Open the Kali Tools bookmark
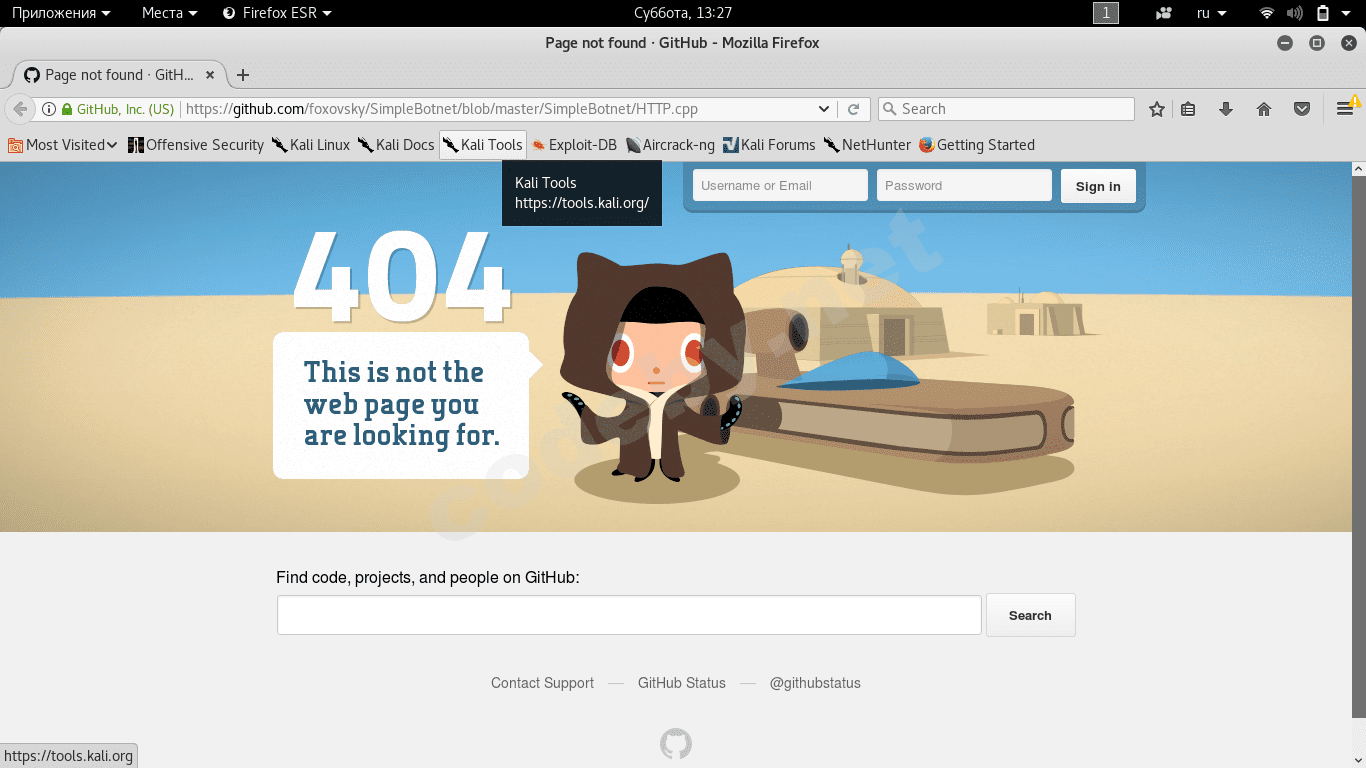 483,145
